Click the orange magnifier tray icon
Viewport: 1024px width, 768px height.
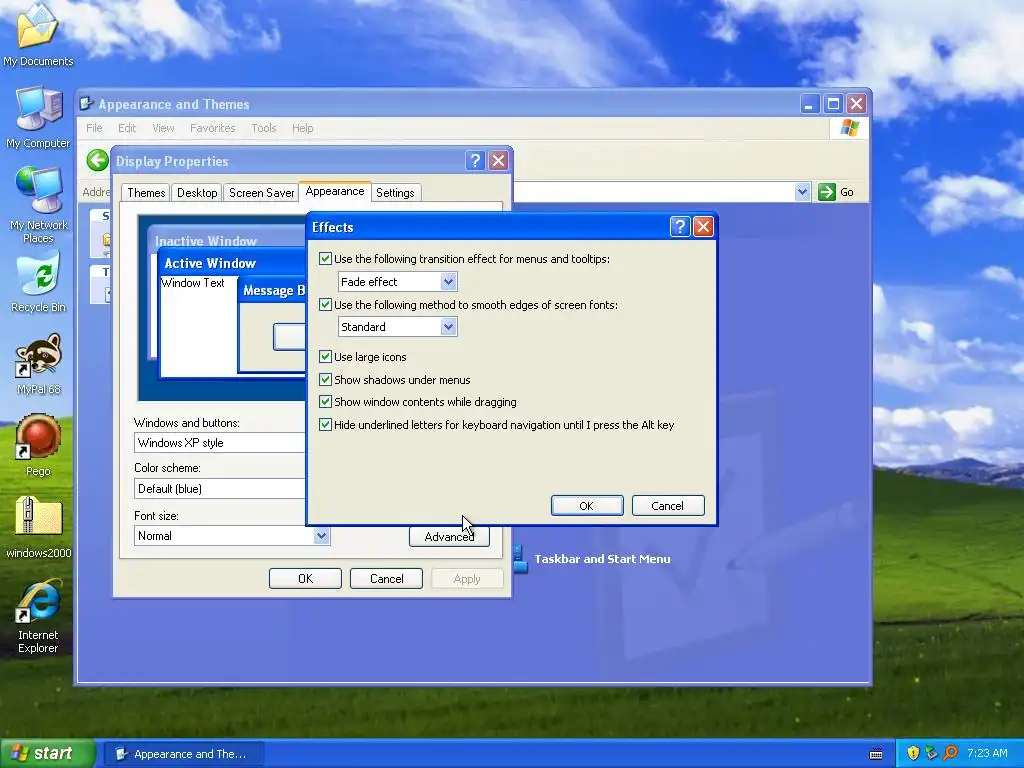pyautogui.click(x=950, y=753)
